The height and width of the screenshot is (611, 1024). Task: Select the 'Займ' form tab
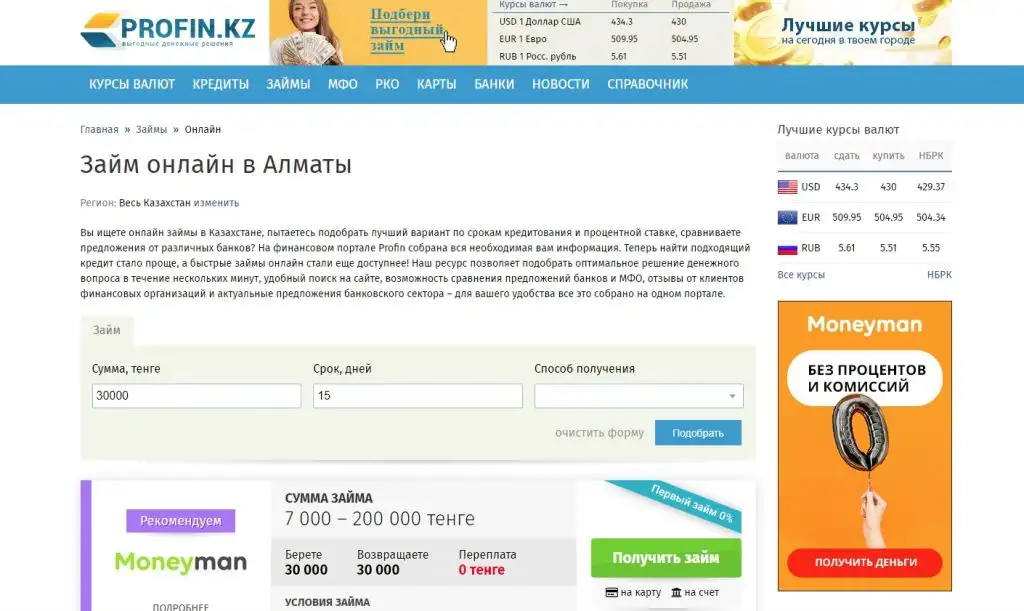pyautogui.click(x=106, y=330)
